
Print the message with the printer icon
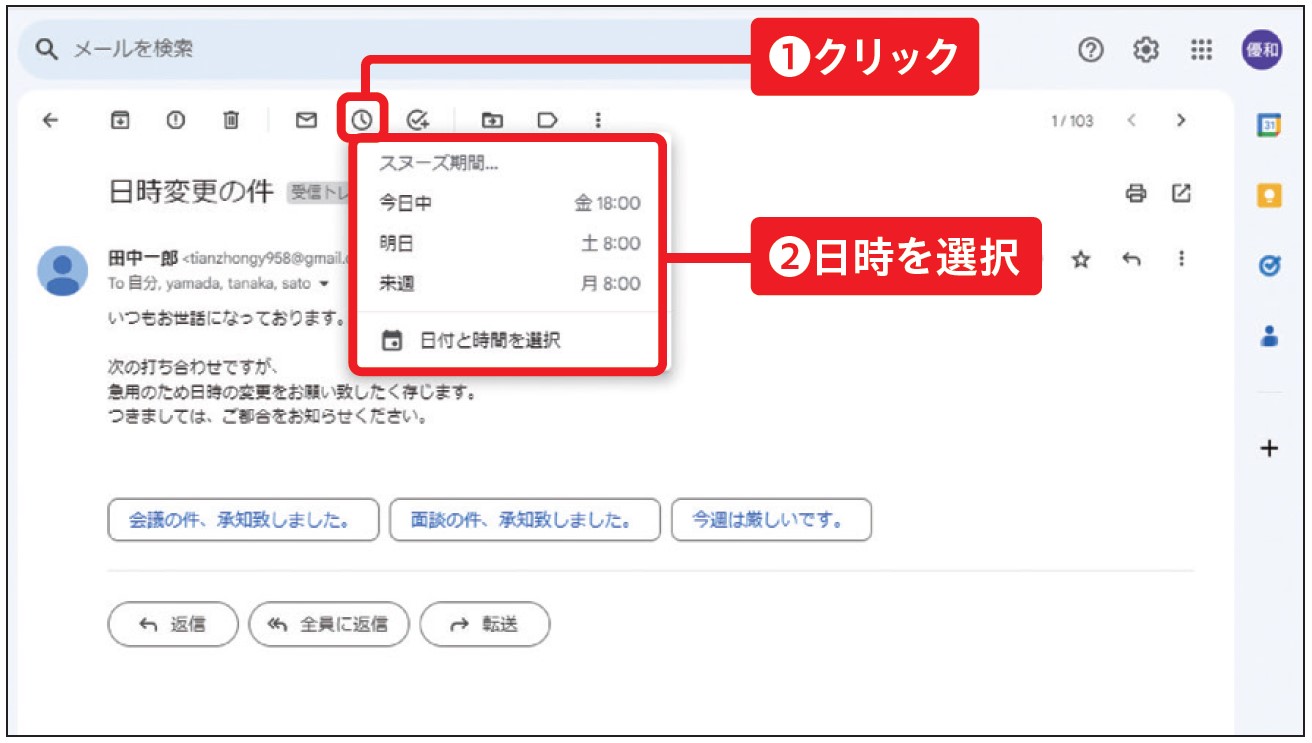[x=1135, y=193]
